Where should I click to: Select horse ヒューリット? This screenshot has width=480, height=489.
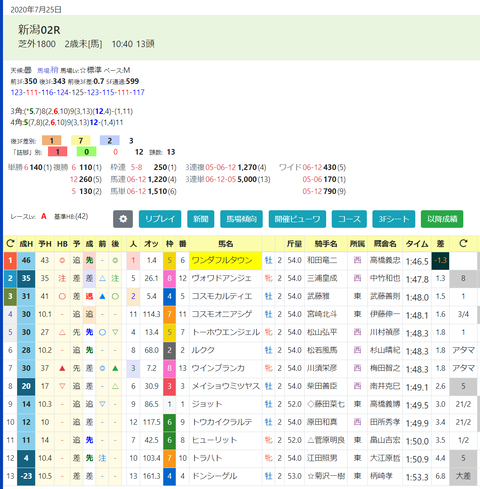[214, 440]
